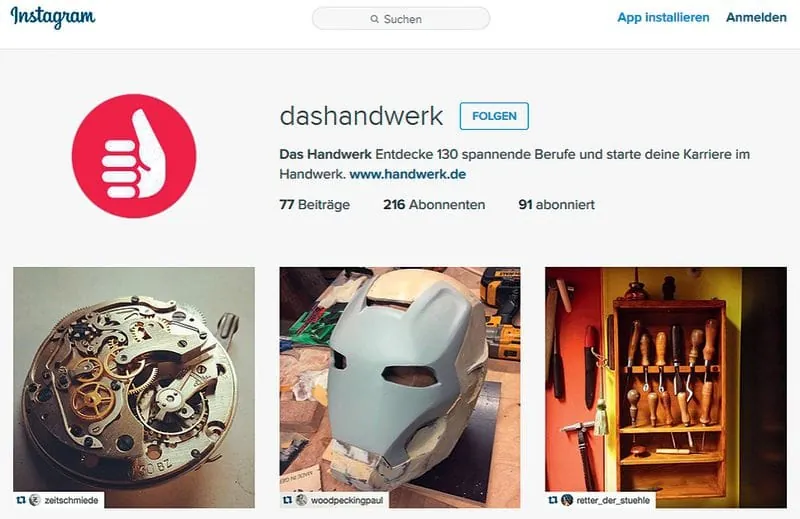The height and width of the screenshot is (519, 800).
Task: View the 216 Abonnenten list
Action: click(x=434, y=205)
